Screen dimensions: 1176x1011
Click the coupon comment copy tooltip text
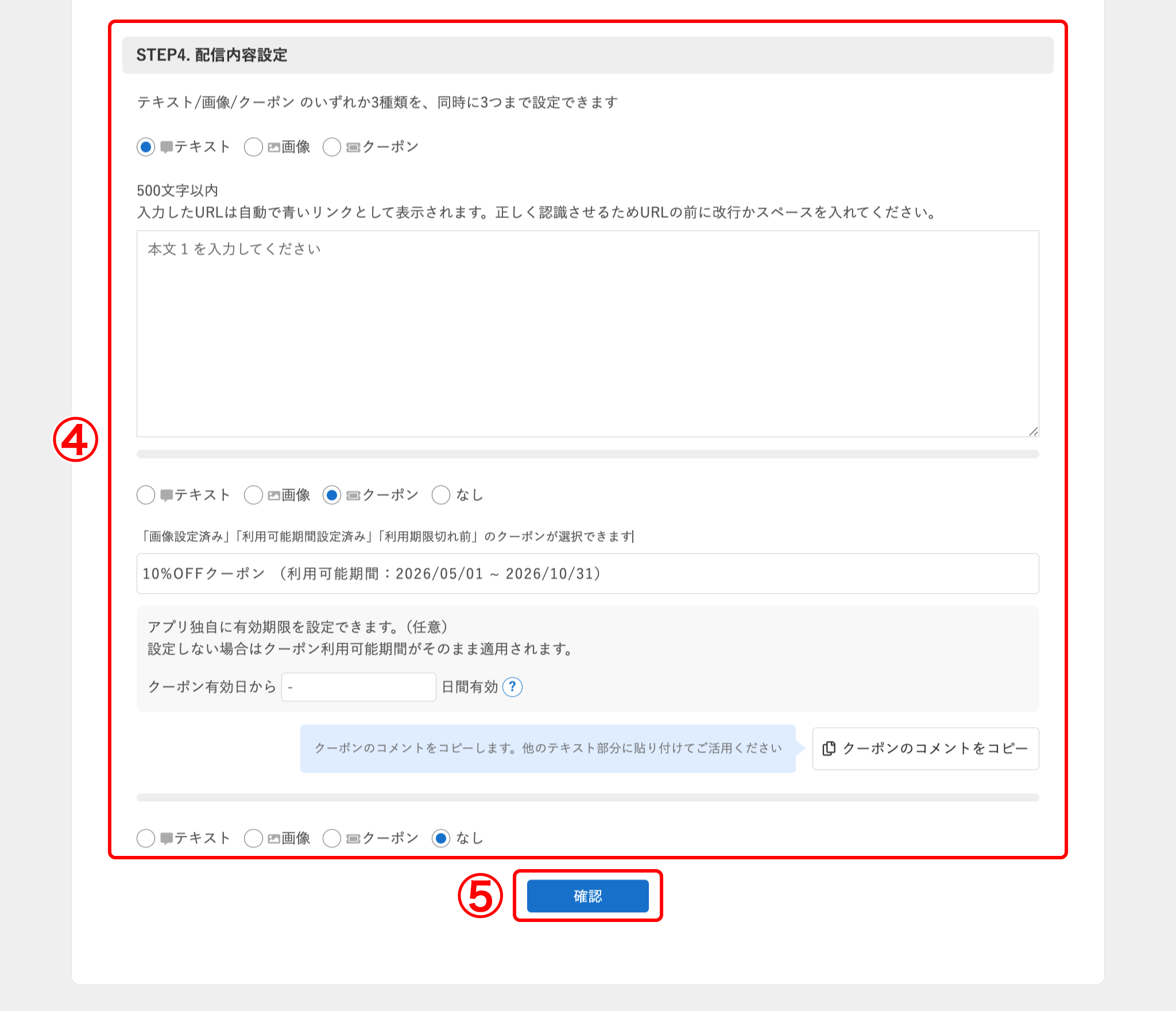(548, 748)
